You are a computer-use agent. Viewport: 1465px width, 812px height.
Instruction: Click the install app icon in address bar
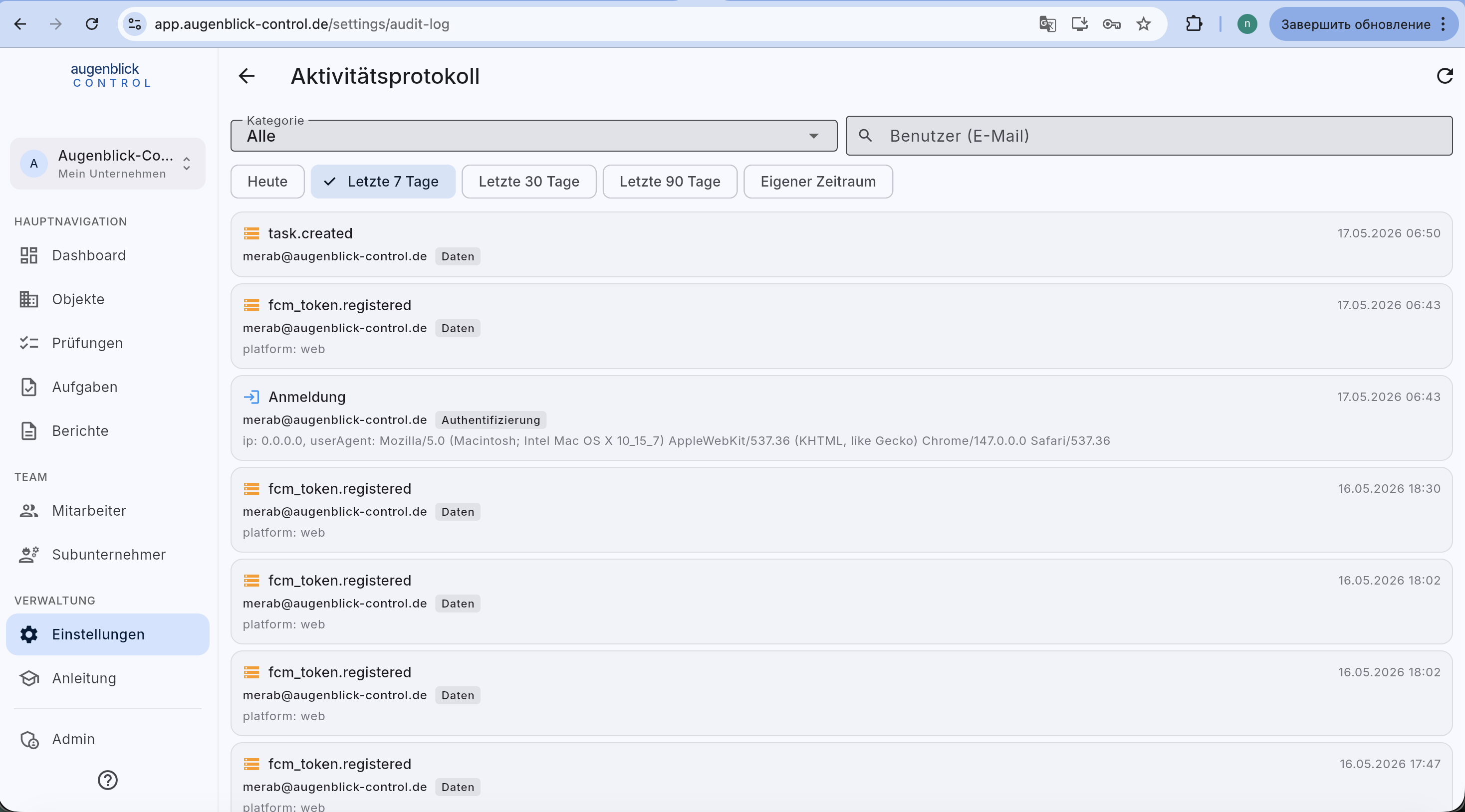tap(1079, 24)
